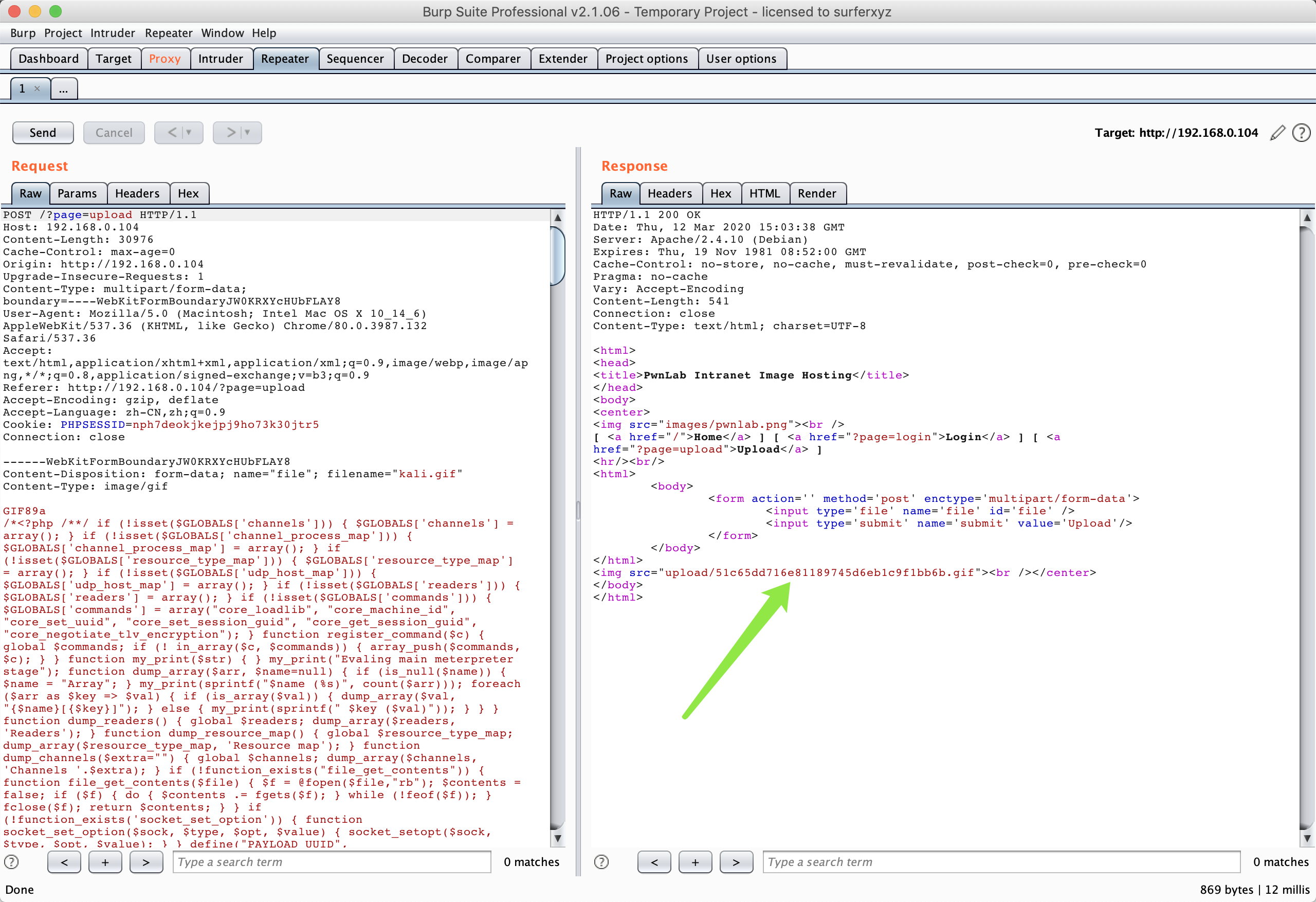Close Repeater tab 1 with the x

38,88
